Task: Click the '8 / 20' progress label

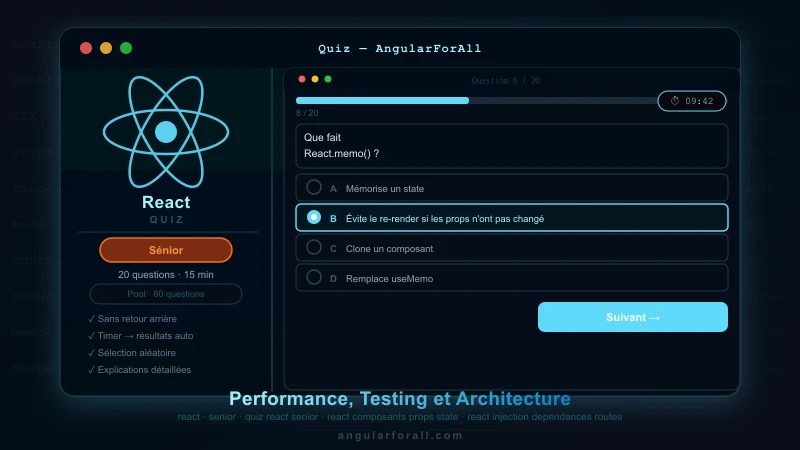Action: click(307, 113)
